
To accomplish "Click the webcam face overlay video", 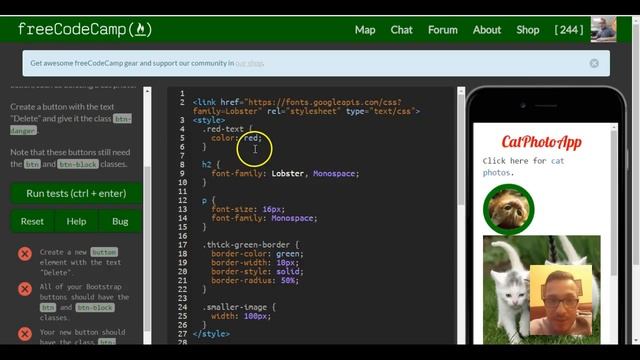I will point(560,300).
